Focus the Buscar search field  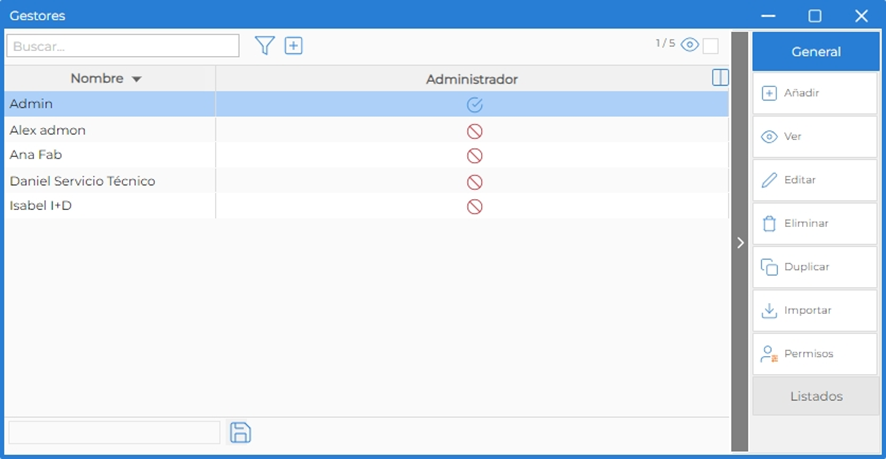pyautogui.click(x=123, y=46)
